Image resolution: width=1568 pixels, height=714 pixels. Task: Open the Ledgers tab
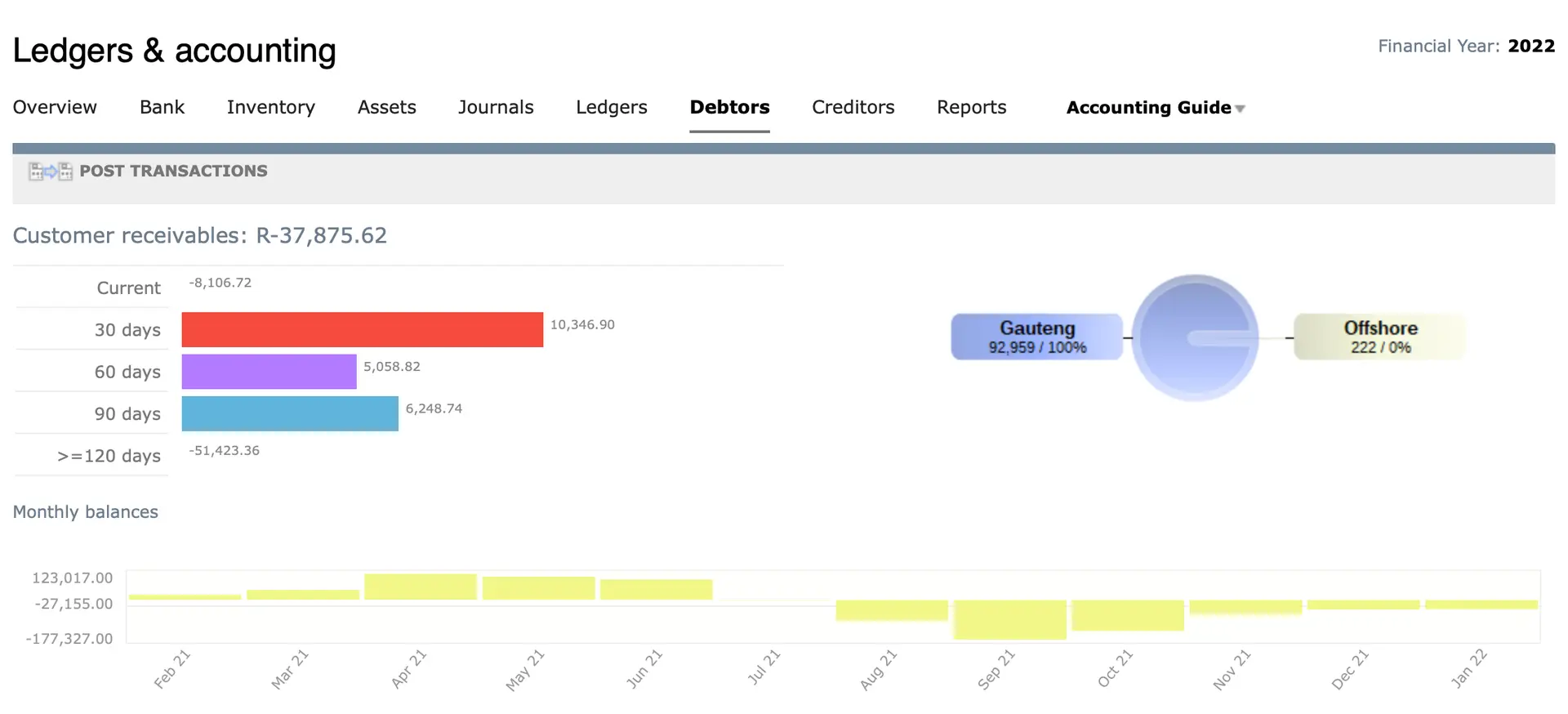(611, 107)
